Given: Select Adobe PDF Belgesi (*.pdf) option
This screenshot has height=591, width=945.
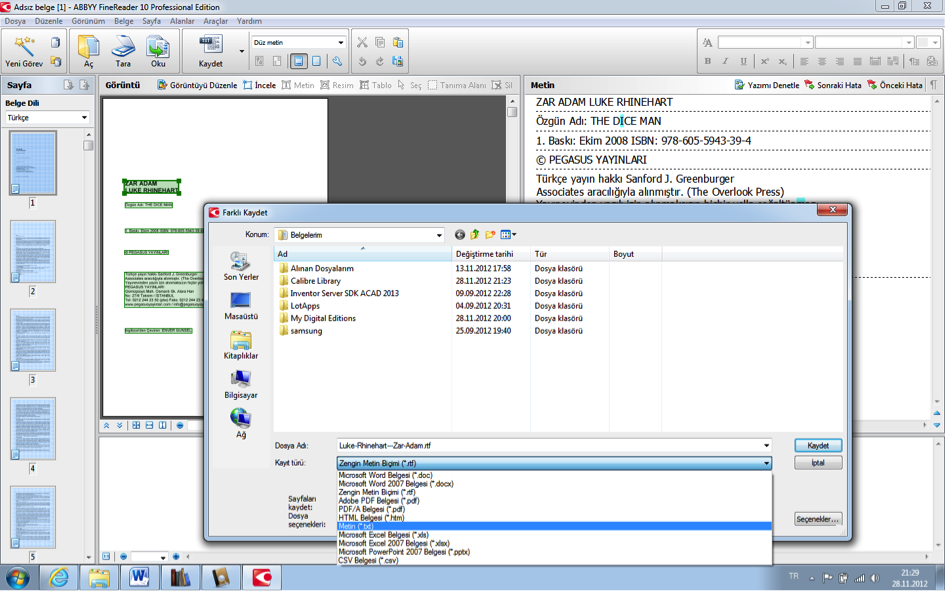Looking at the screenshot, I should pos(554,501).
